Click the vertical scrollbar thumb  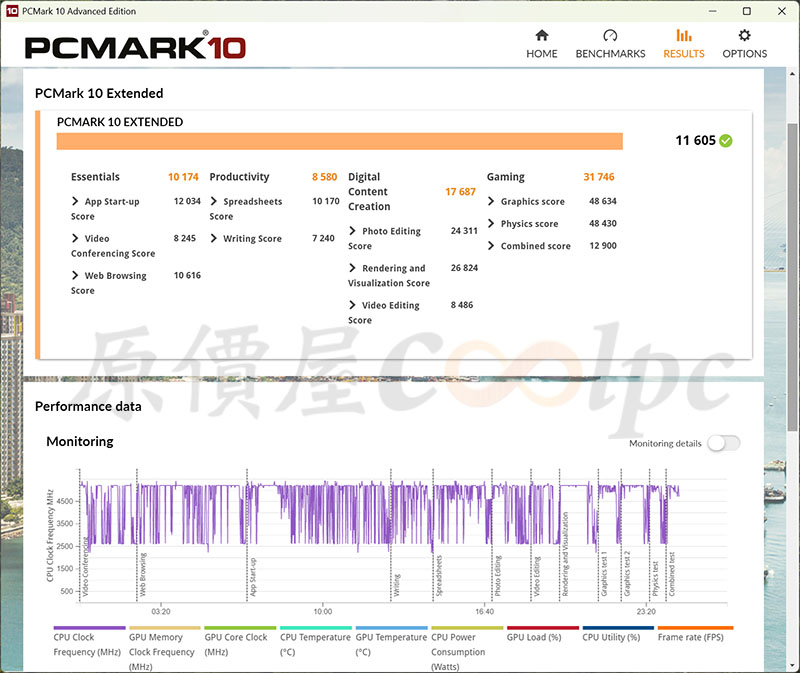click(x=792, y=276)
